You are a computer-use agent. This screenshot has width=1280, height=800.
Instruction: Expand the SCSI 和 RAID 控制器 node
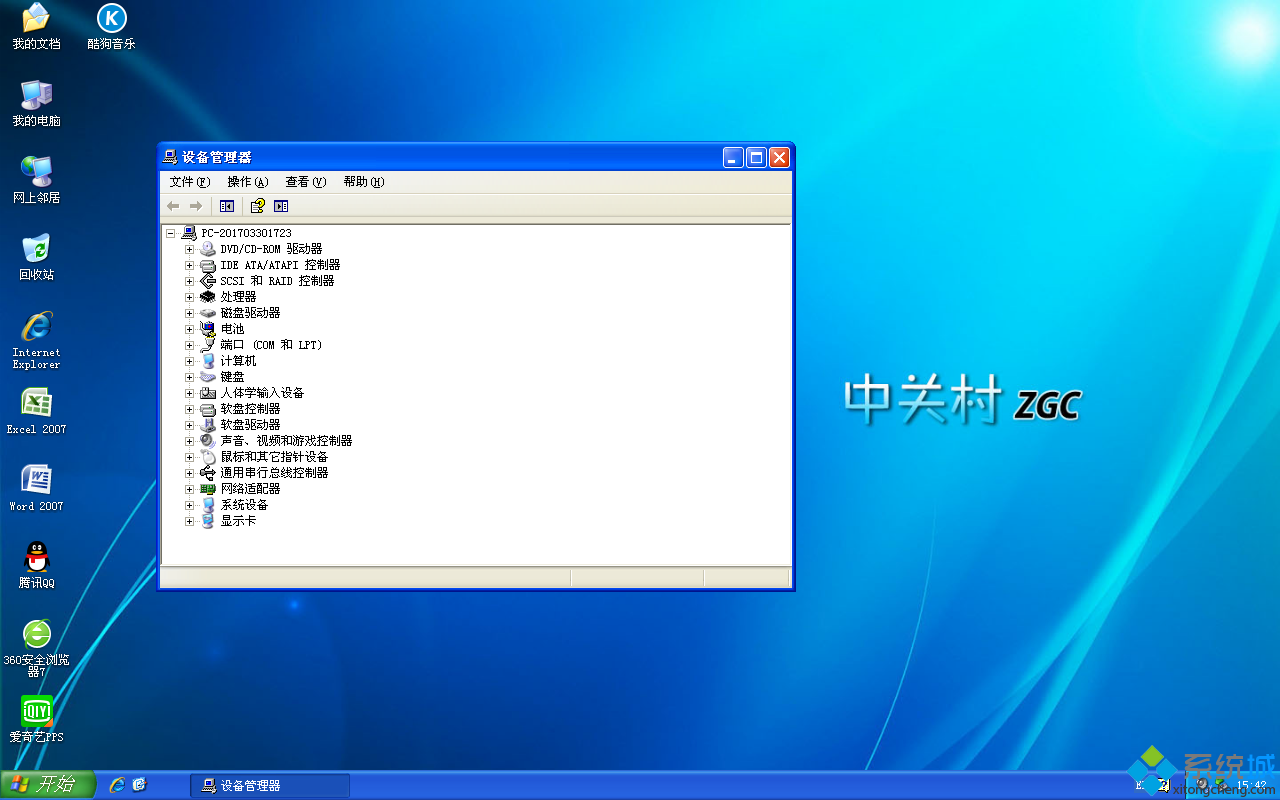(x=189, y=281)
